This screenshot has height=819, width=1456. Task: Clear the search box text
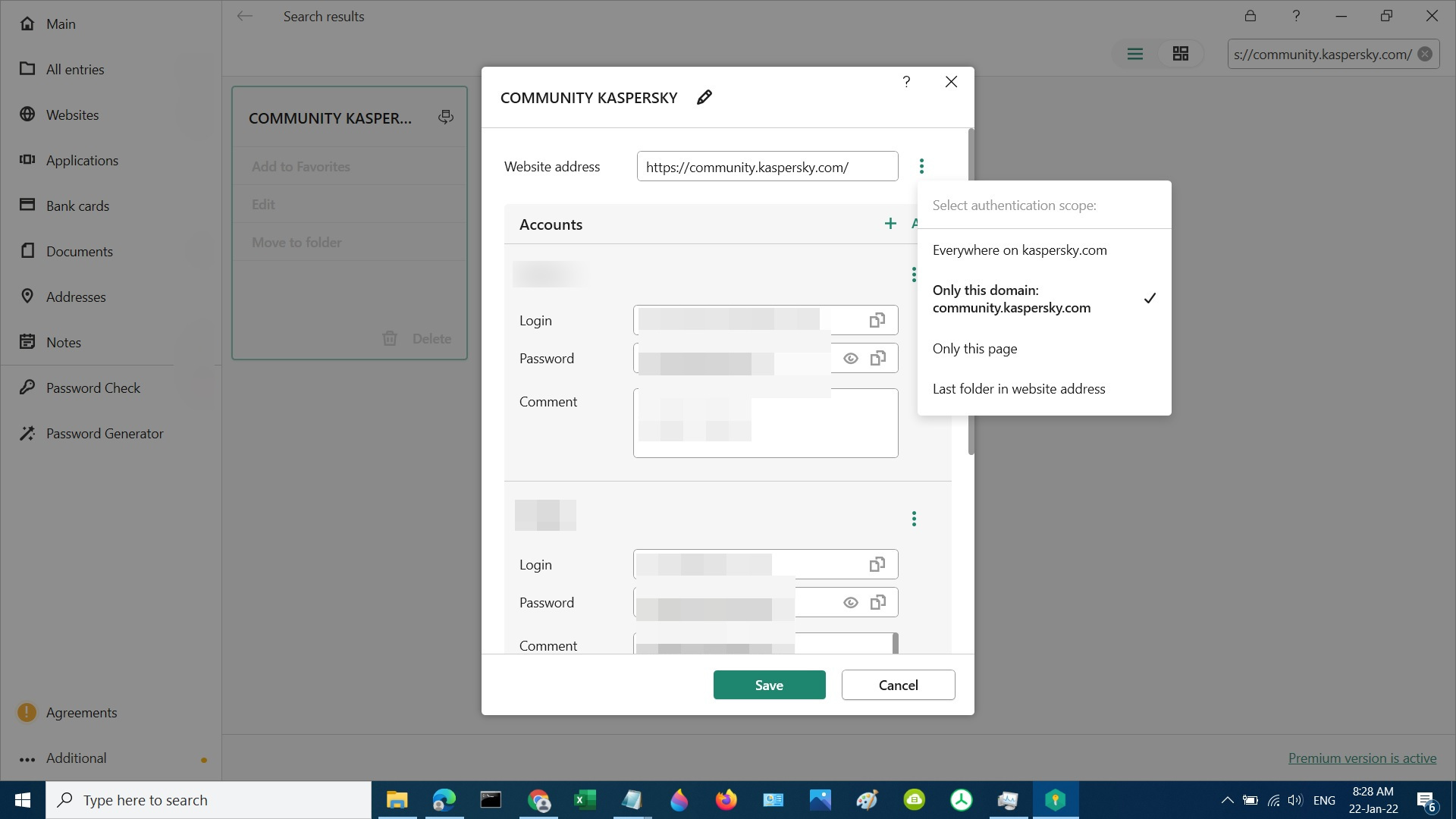[x=1425, y=54]
